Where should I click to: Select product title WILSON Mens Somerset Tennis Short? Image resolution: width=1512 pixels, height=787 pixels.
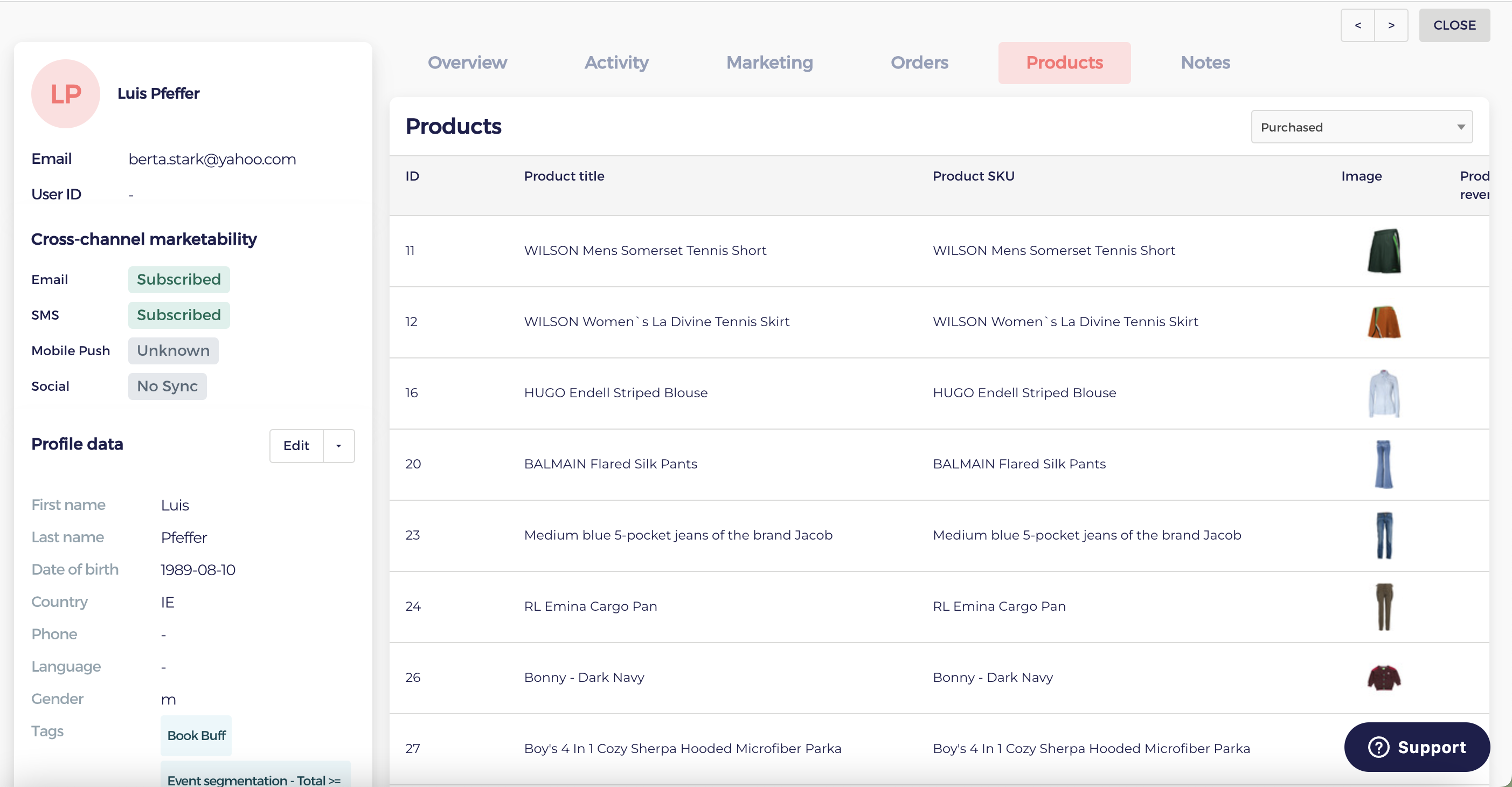click(x=645, y=251)
